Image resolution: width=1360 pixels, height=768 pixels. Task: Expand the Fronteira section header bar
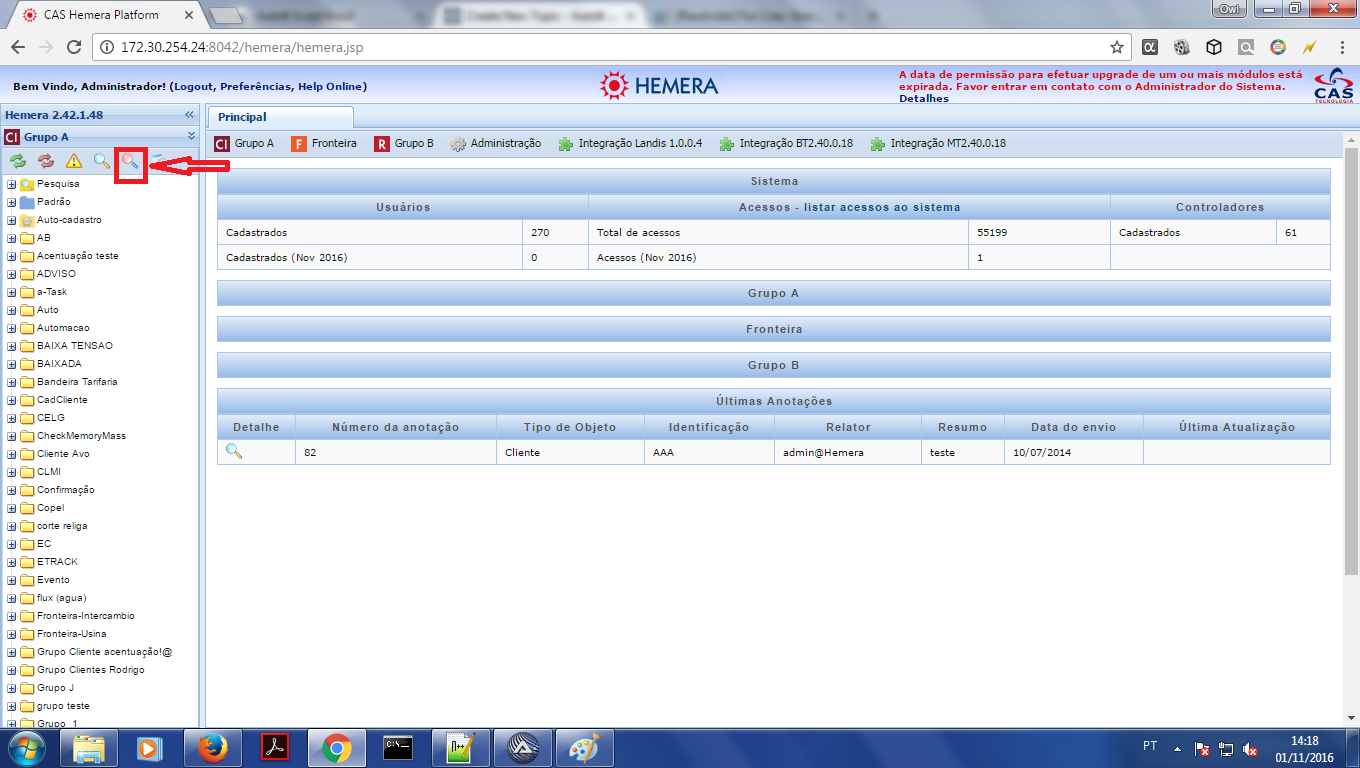tap(774, 329)
